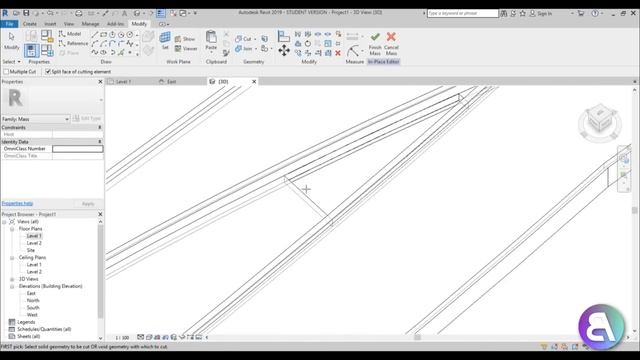Click Family Category icon in Properties panel
Image resolution: width=640 pixels, height=360 pixels.
(47, 36)
